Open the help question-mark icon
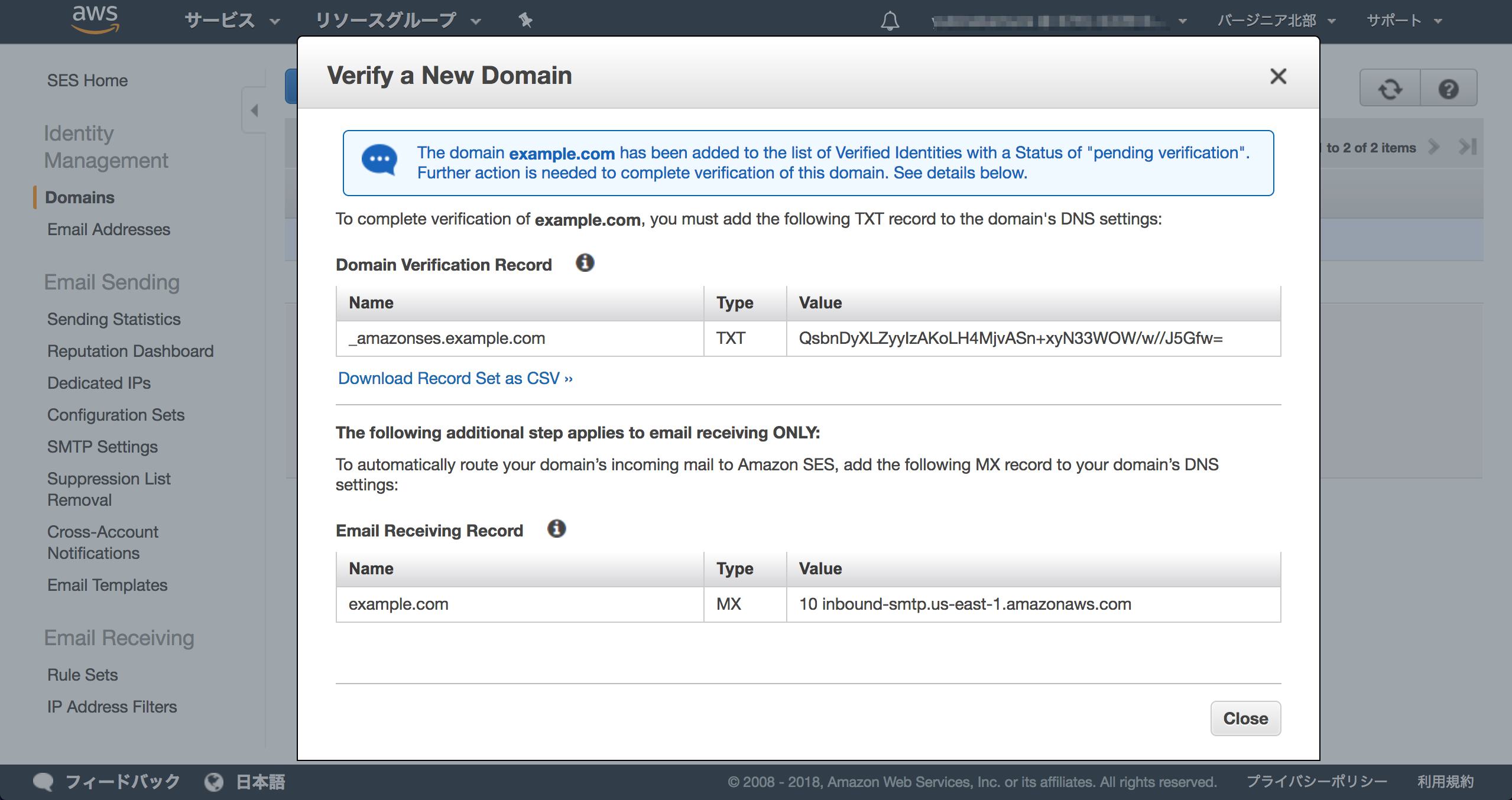The width and height of the screenshot is (1512, 800). 1448,89
